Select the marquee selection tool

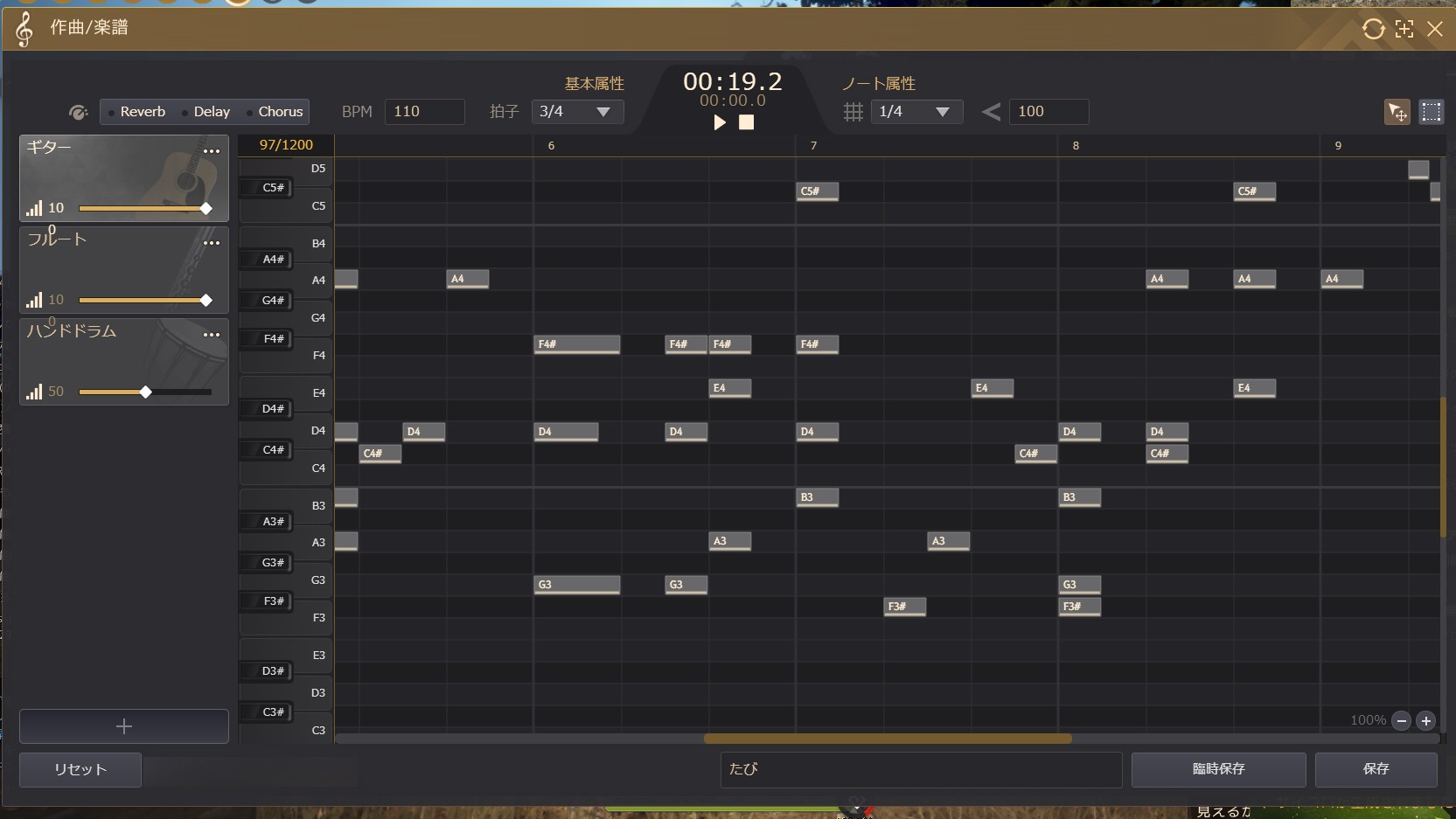point(1432,112)
